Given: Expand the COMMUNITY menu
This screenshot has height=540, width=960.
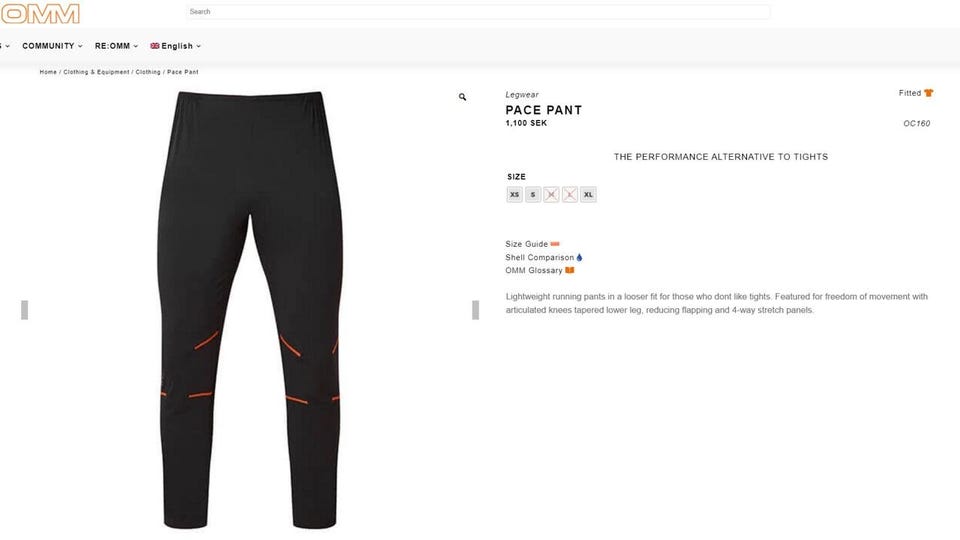Looking at the screenshot, I should (52, 46).
